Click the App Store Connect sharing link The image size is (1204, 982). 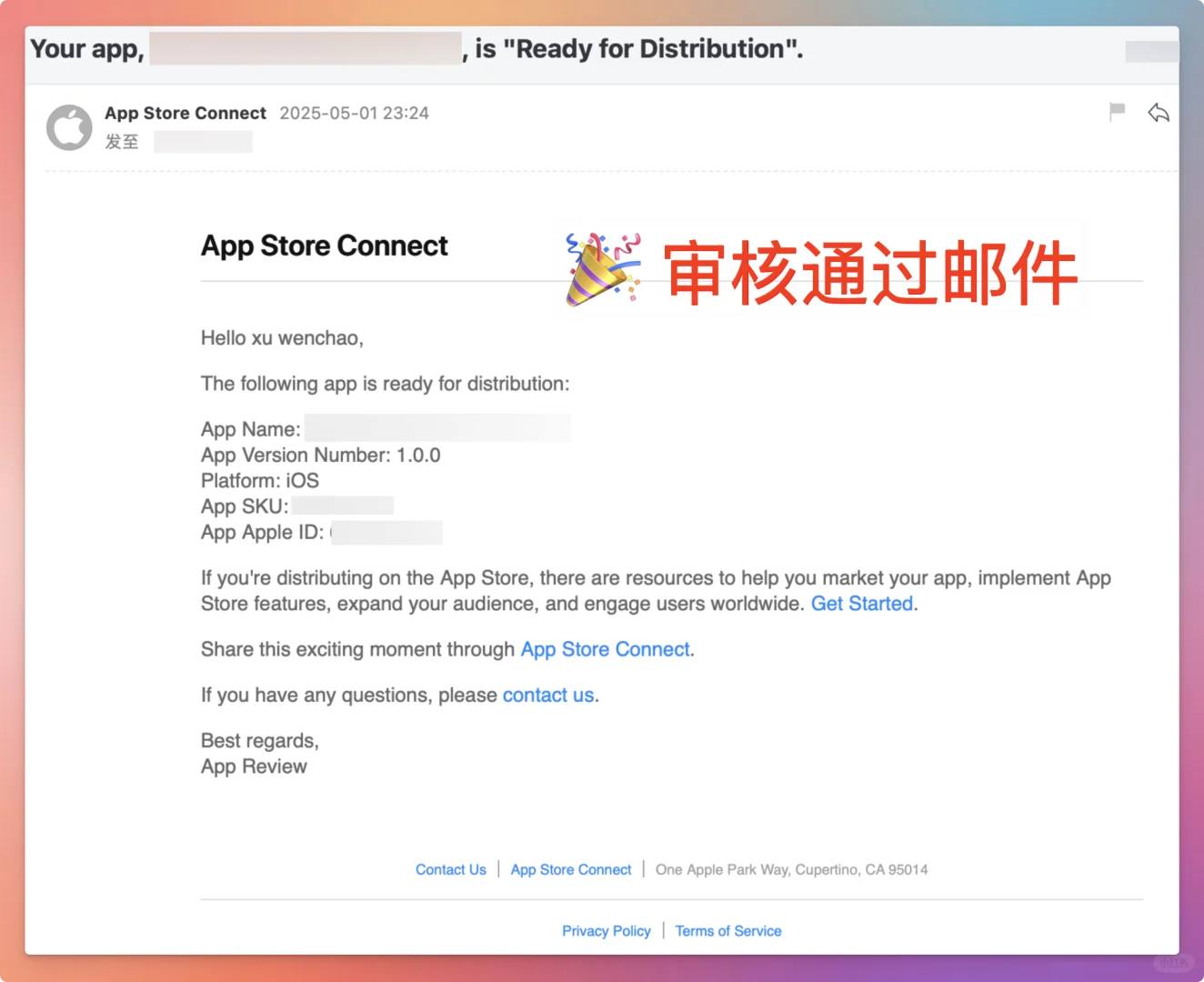click(x=605, y=649)
